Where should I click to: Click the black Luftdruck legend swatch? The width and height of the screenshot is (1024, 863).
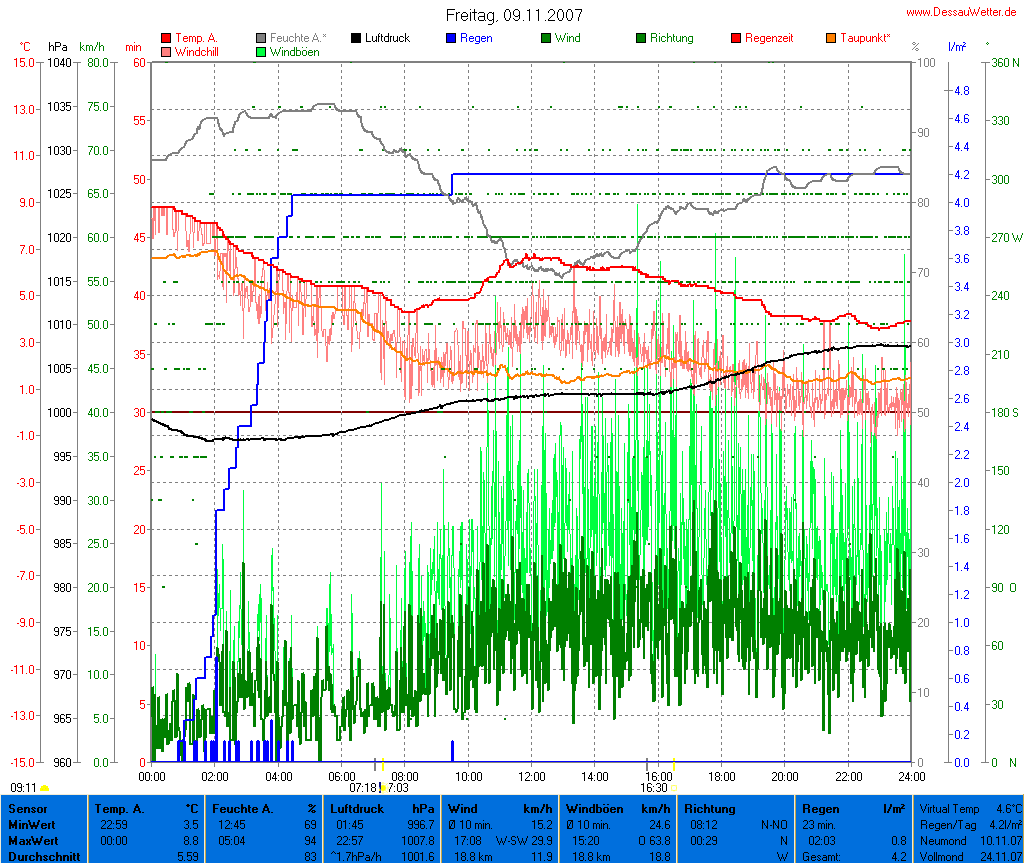tap(355, 38)
